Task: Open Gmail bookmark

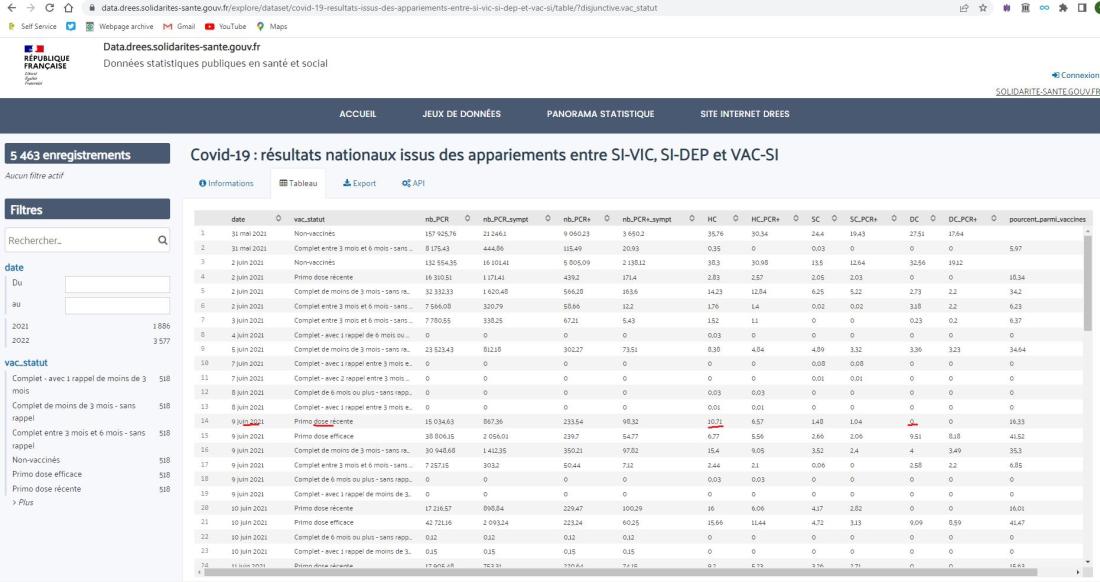Action: 179,27
